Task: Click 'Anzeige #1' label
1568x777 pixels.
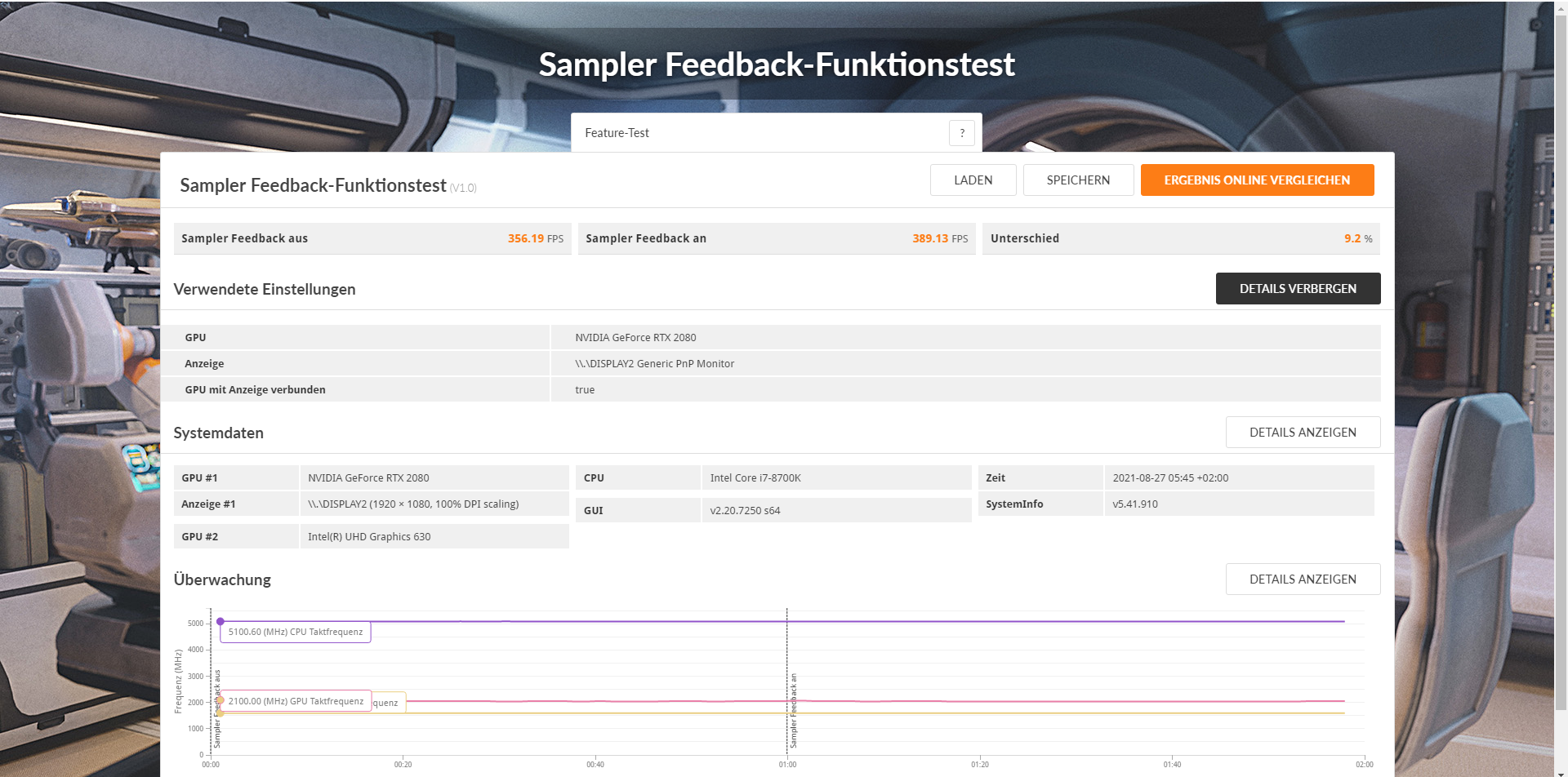Action: pyautogui.click(x=208, y=504)
